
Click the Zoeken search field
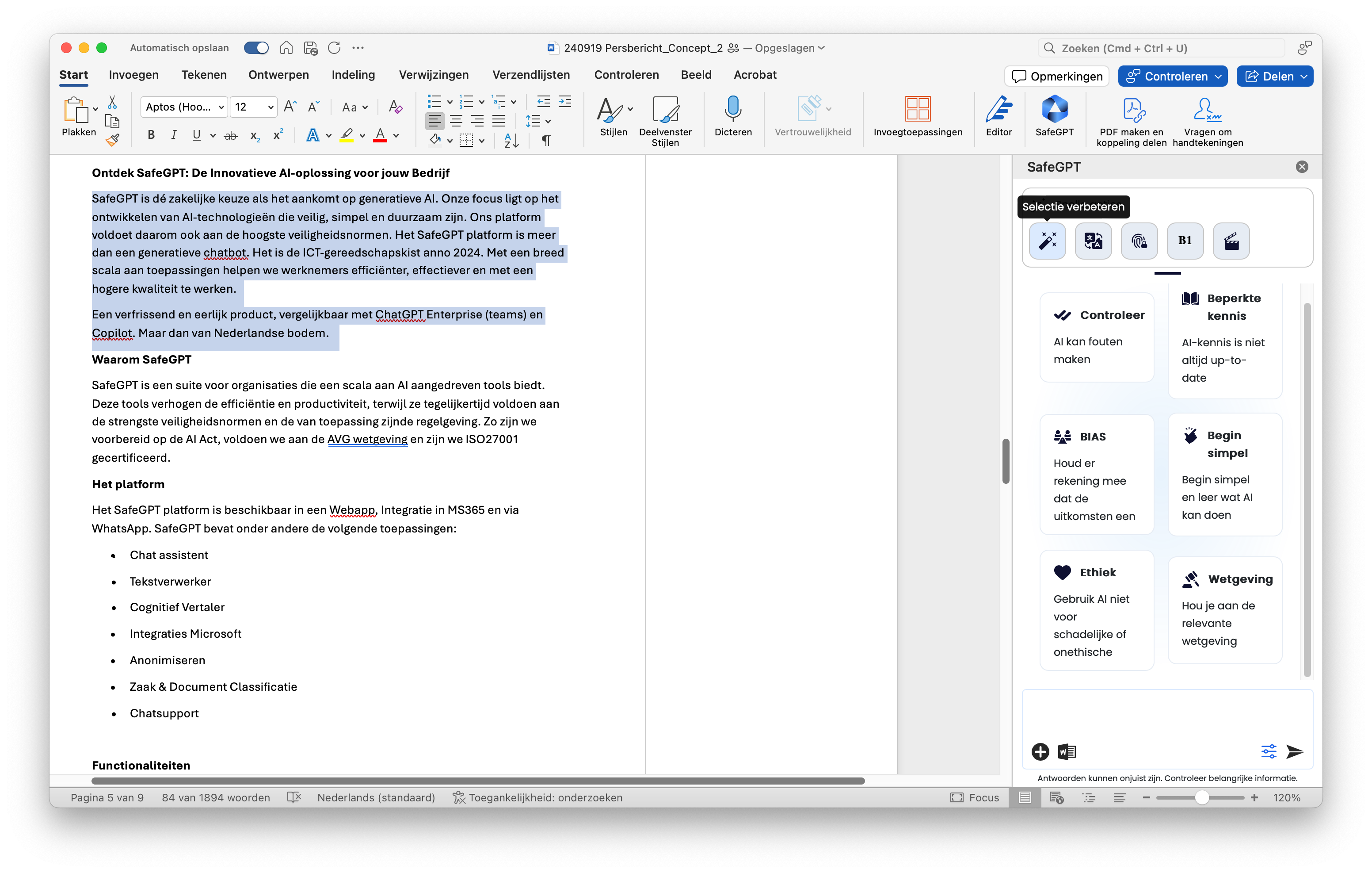pyautogui.click(x=1161, y=48)
